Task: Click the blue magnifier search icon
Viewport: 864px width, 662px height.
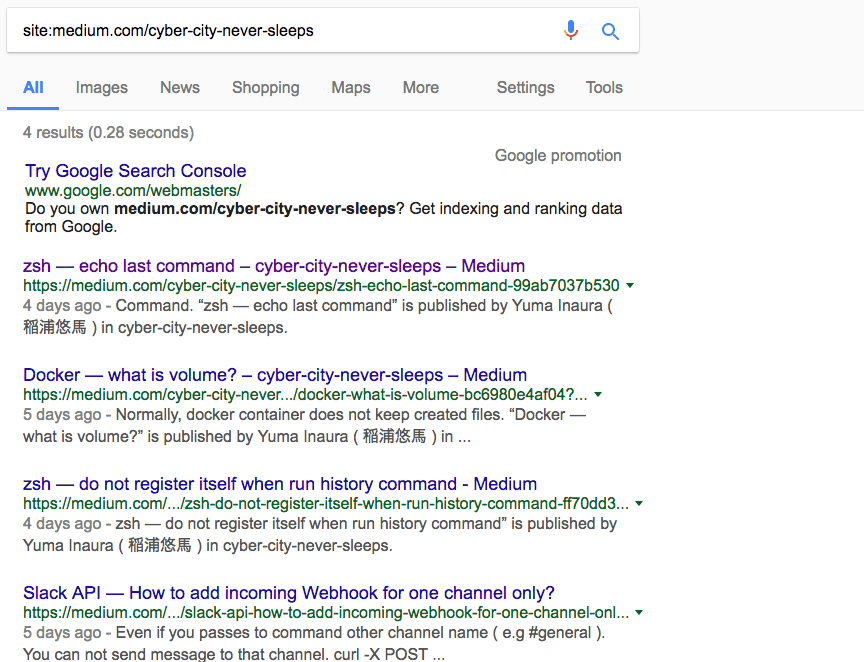Action: point(610,31)
